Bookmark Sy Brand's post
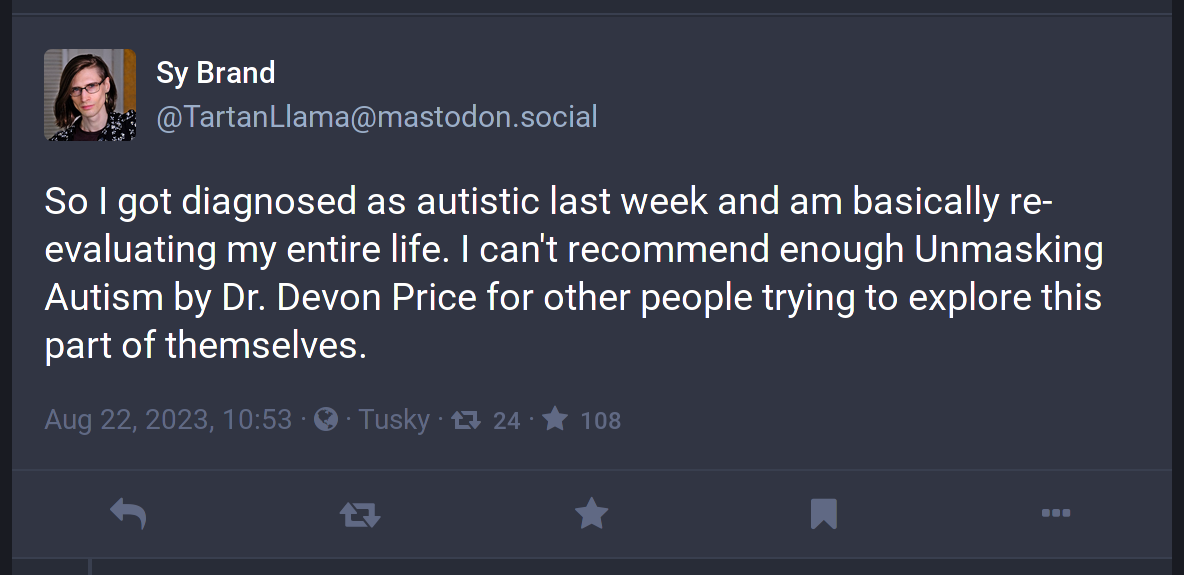1184x575 pixels. [823, 514]
